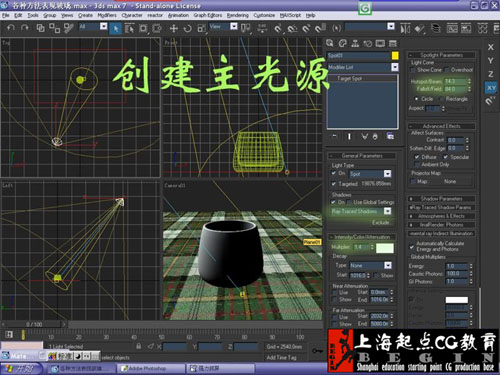
Task: Open the Hierarchy command panel tab
Action: [x=355, y=43]
